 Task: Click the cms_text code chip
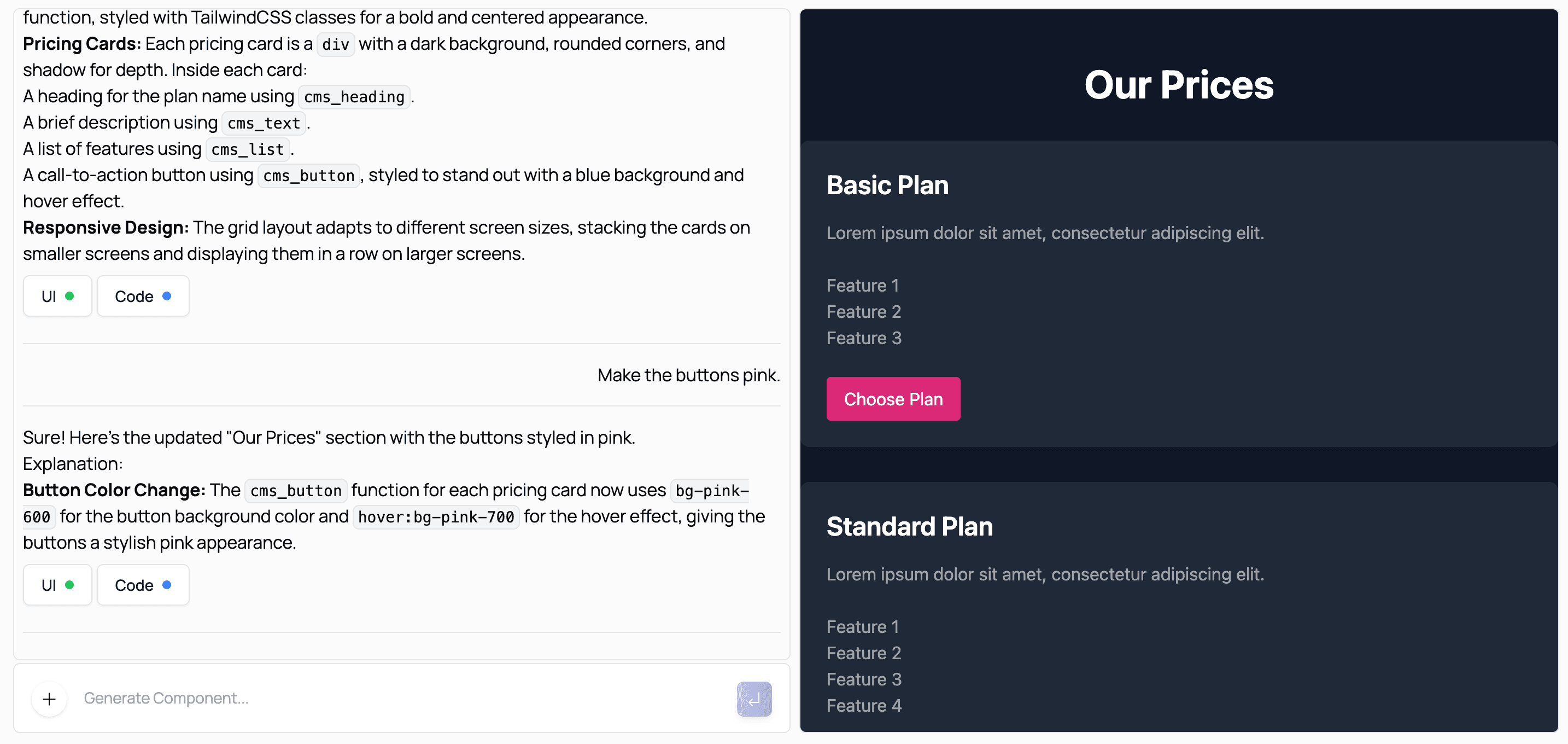coord(264,123)
